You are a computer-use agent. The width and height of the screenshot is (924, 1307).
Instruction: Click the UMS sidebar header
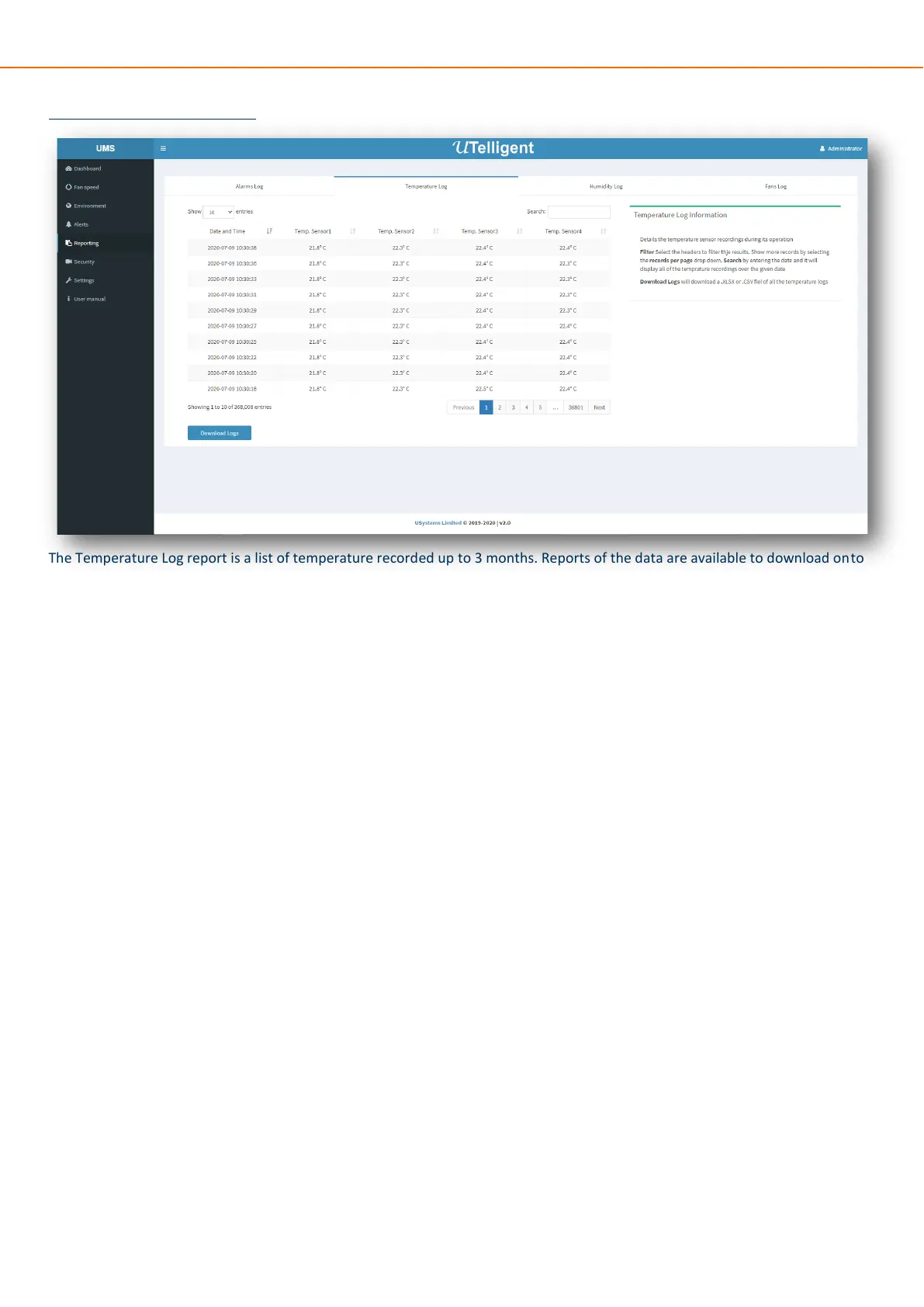pos(106,148)
